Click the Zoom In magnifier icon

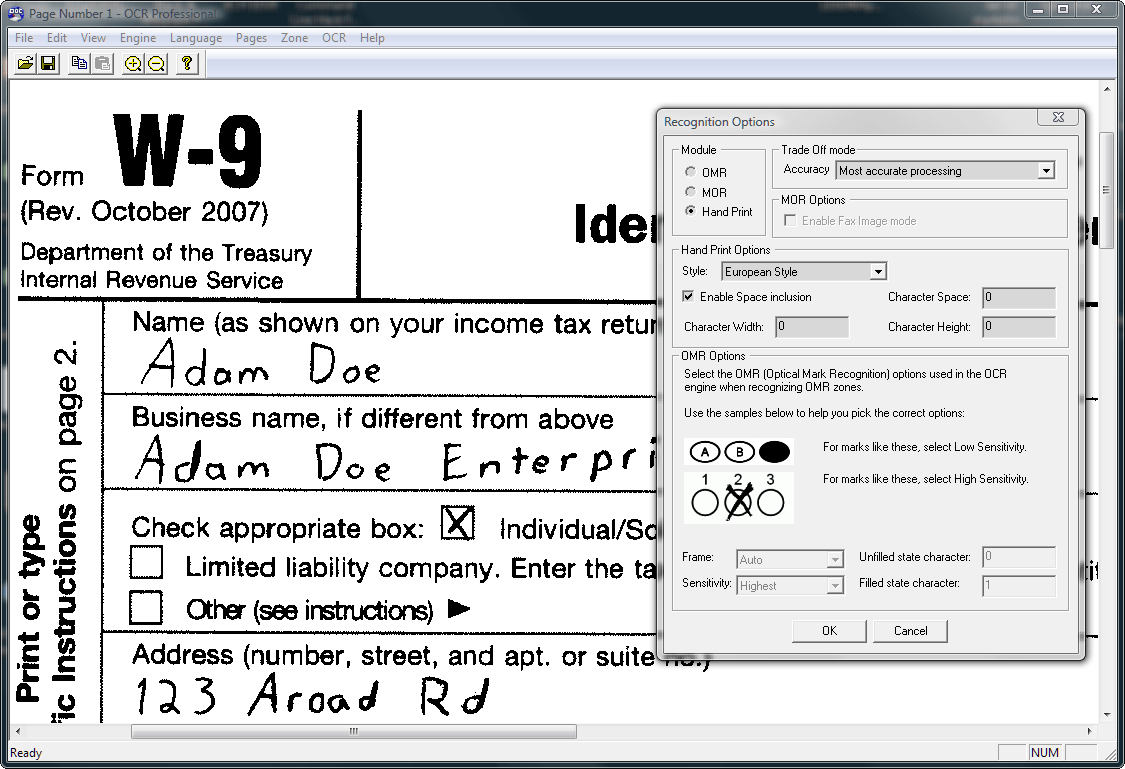[133, 64]
